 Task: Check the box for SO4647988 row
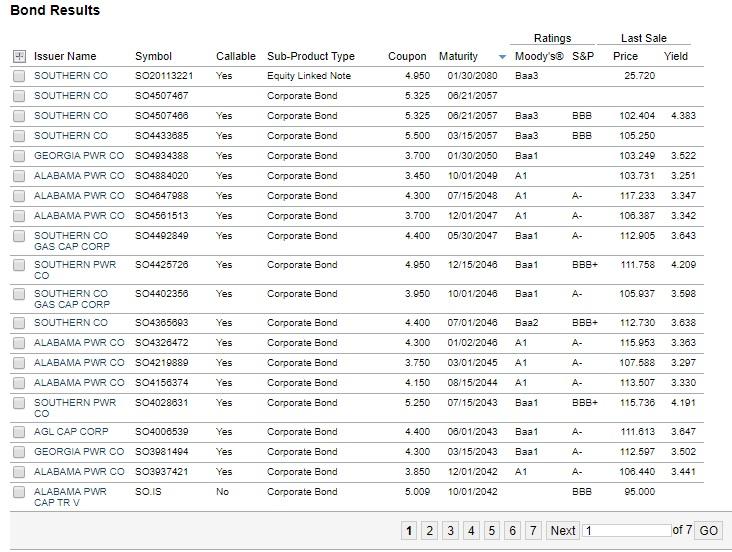pyautogui.click(x=19, y=196)
